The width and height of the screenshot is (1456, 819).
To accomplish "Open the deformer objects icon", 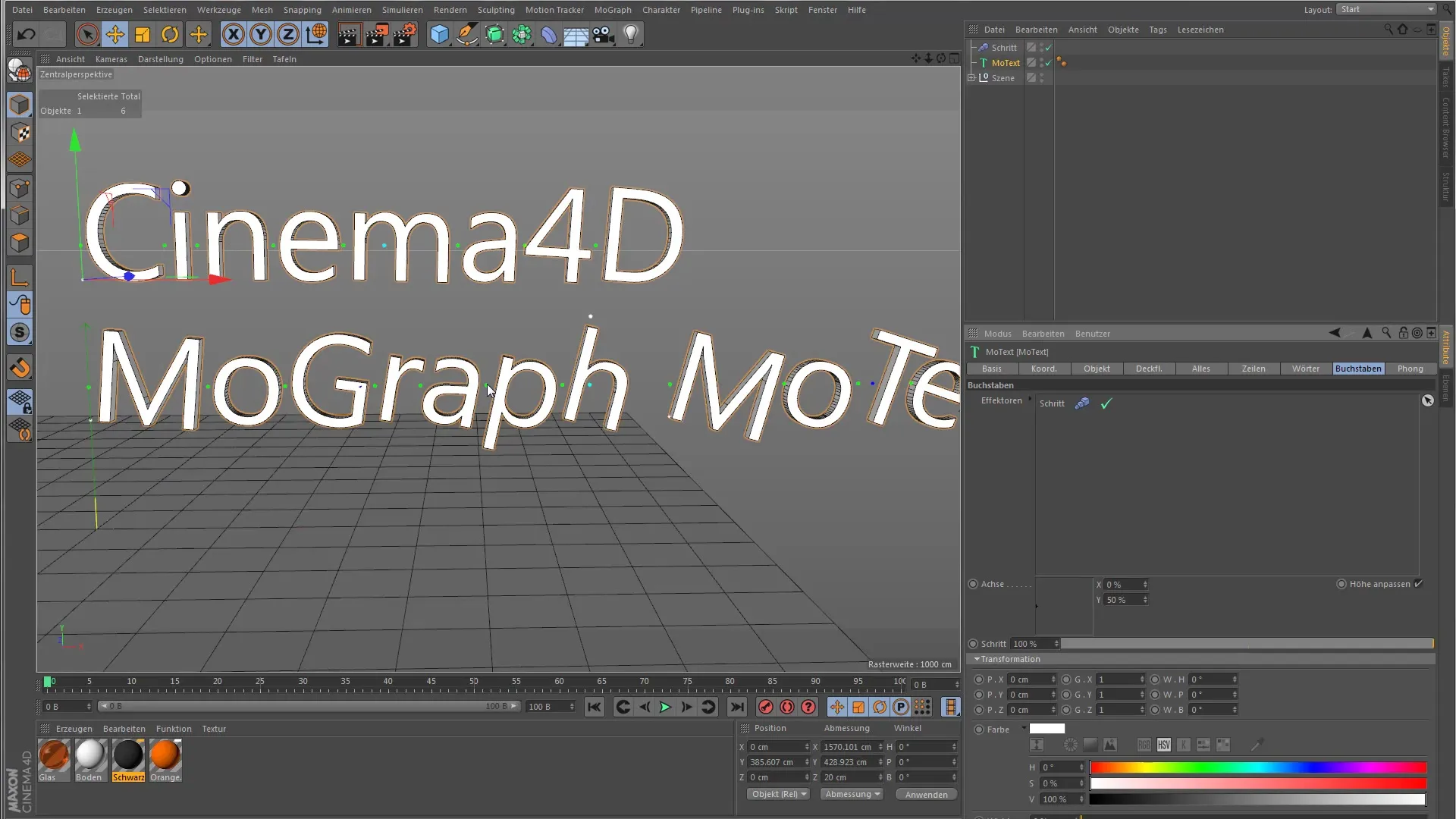I will (549, 34).
